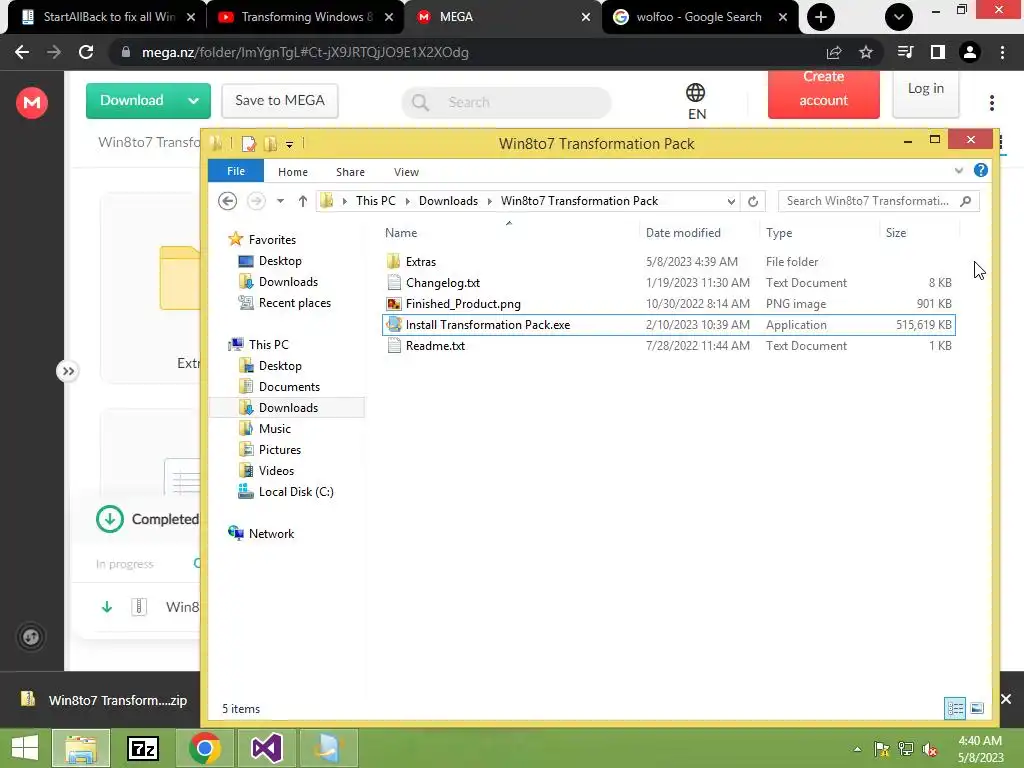Sort files by the Type column
The image size is (1024, 768).
point(779,232)
